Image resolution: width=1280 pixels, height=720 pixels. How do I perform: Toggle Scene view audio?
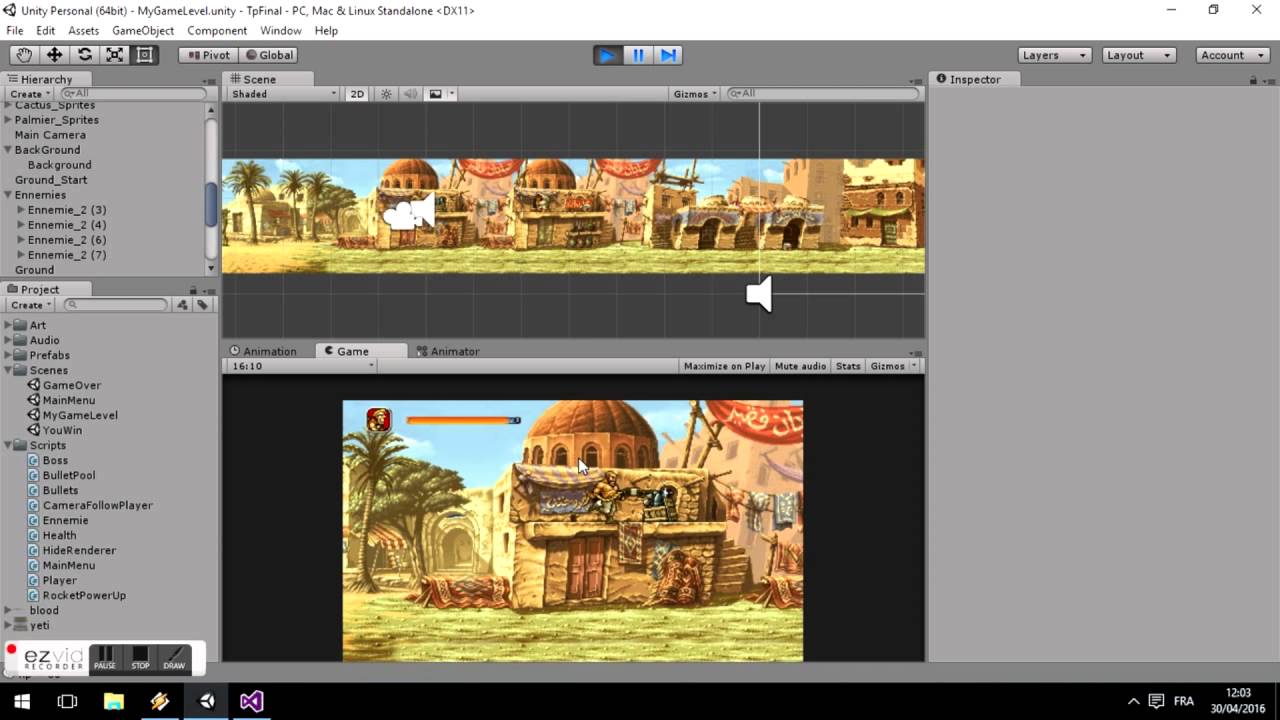click(x=410, y=94)
